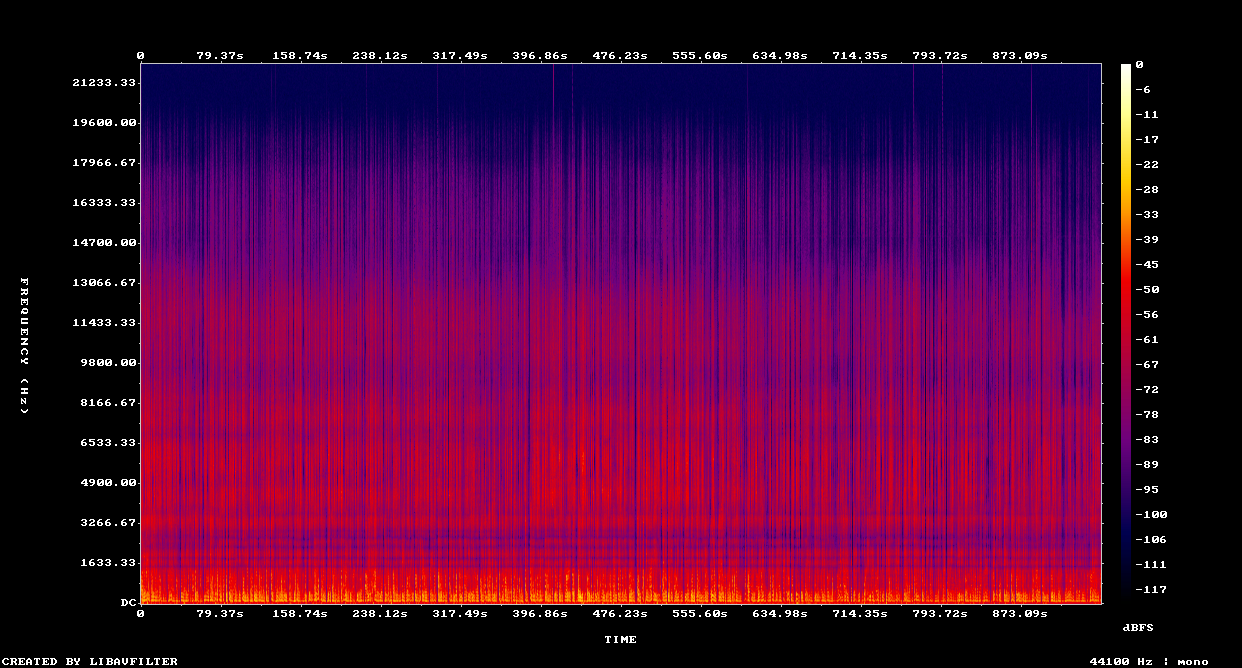Click the vertical FREQUENCY (Hz) axis title
Image resolution: width=1242 pixels, height=668 pixels.
point(25,345)
